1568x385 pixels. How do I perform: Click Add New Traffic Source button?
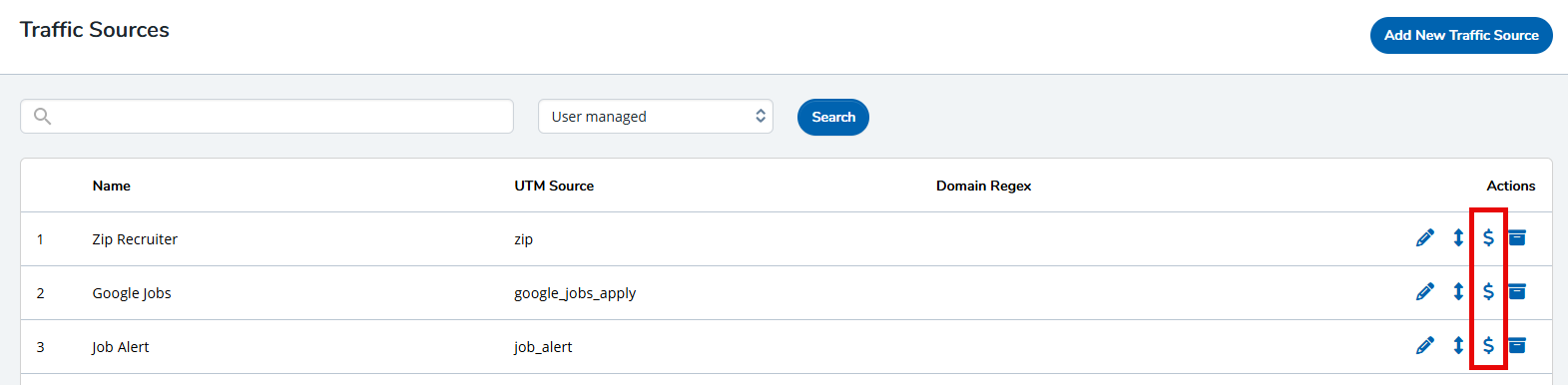click(x=1461, y=35)
